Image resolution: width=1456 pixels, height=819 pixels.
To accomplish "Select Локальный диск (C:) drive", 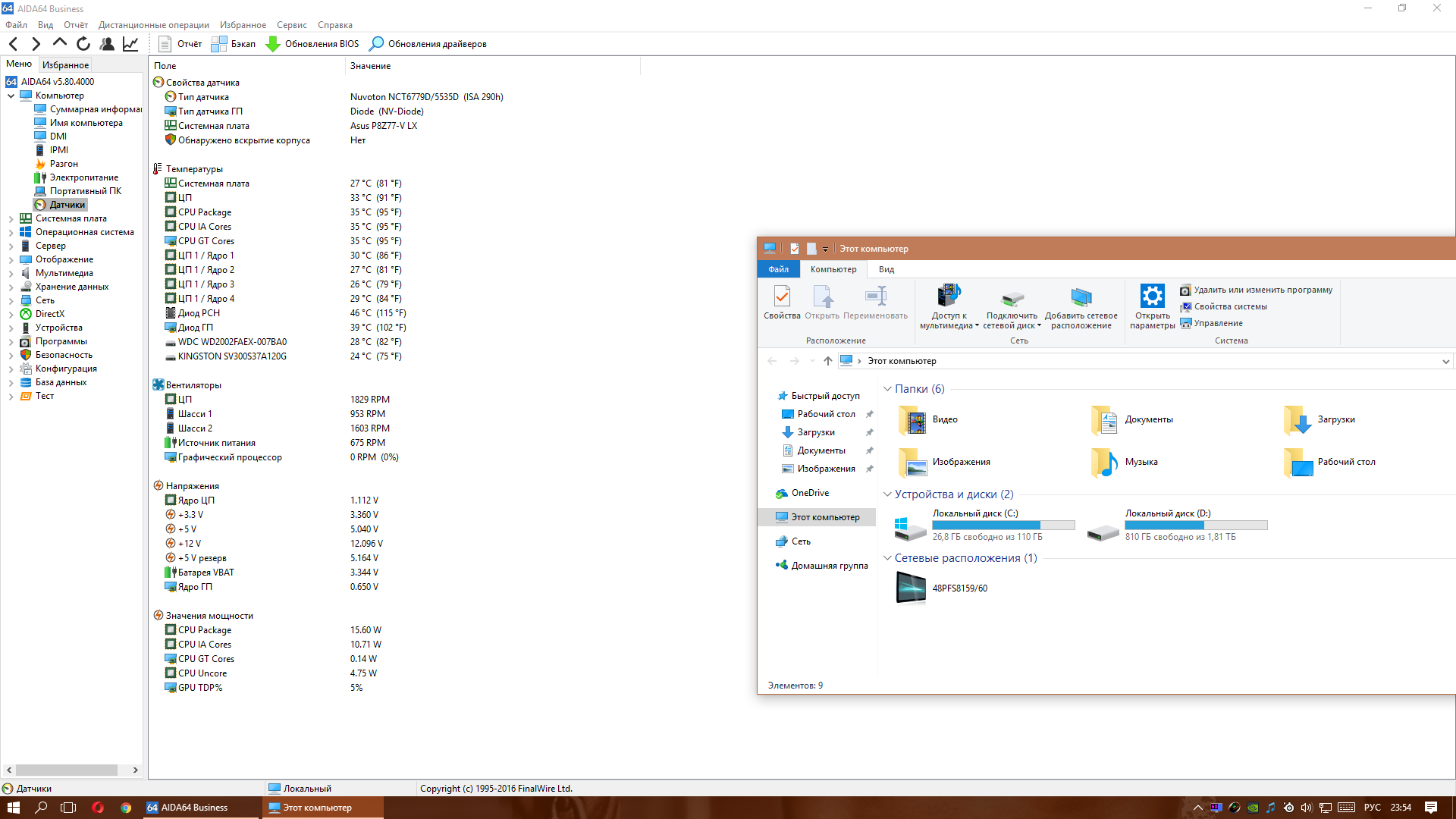I will tap(984, 525).
